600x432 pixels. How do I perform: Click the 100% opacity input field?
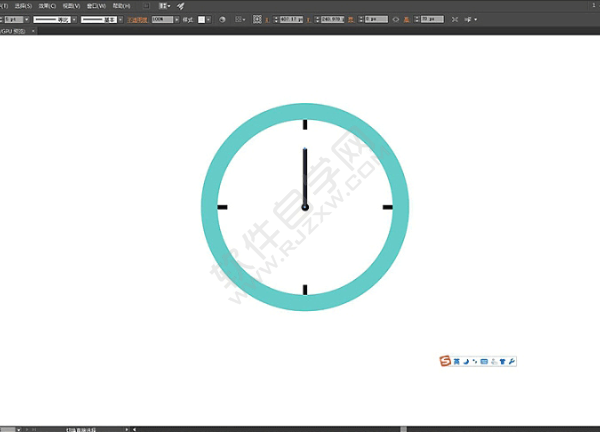pos(162,19)
